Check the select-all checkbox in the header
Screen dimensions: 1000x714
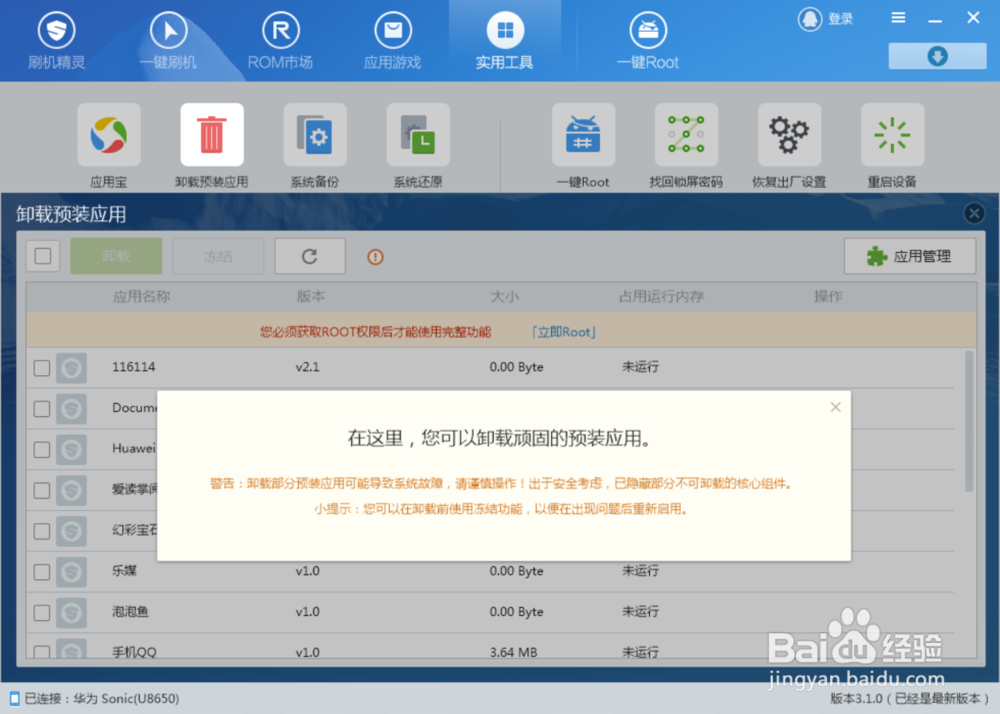[x=41, y=256]
